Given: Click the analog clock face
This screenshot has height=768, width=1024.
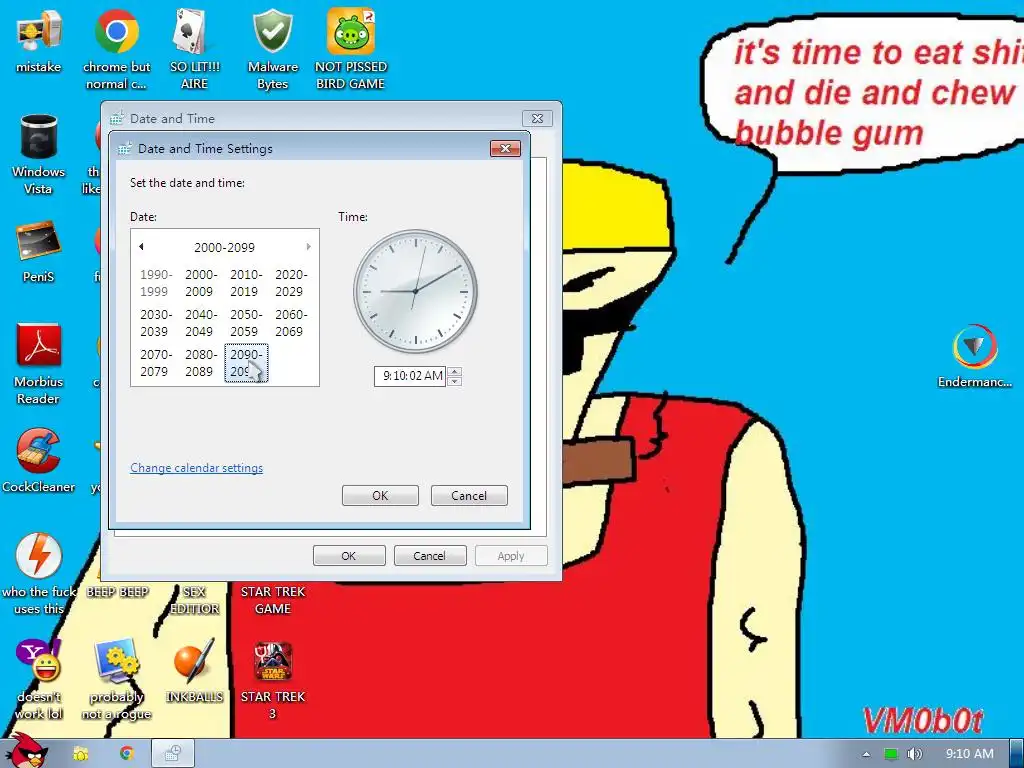Looking at the screenshot, I should [415, 291].
